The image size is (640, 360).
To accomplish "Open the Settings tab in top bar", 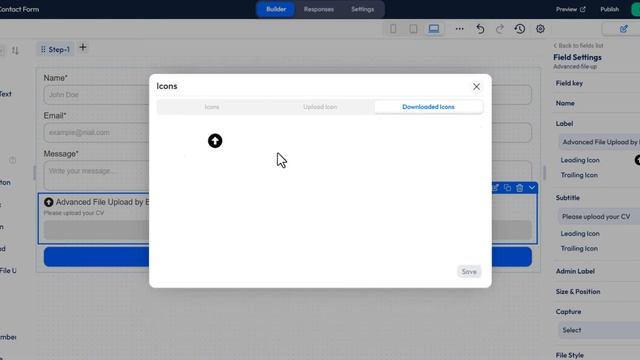I will (362, 9).
